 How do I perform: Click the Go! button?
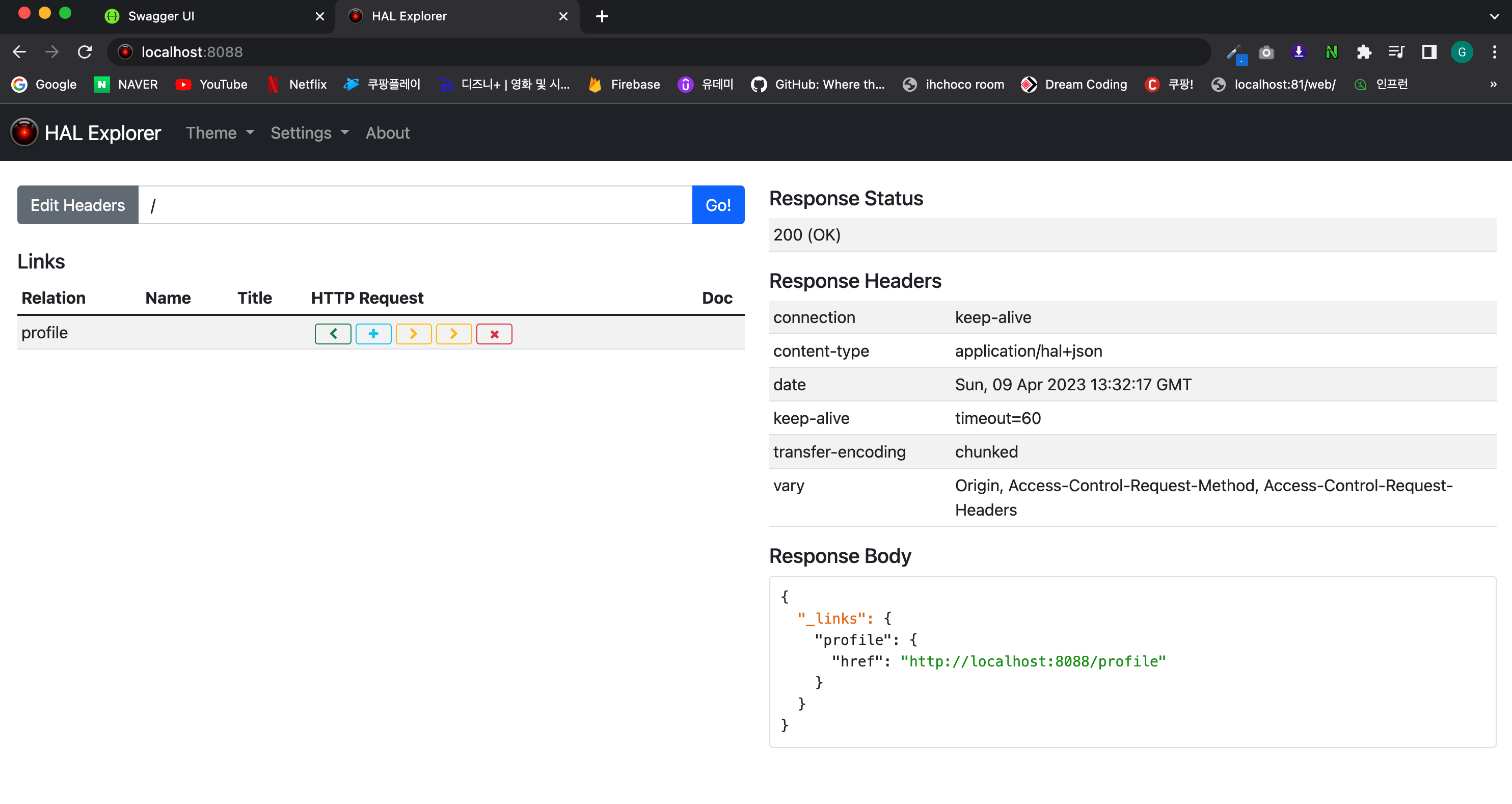click(718, 205)
